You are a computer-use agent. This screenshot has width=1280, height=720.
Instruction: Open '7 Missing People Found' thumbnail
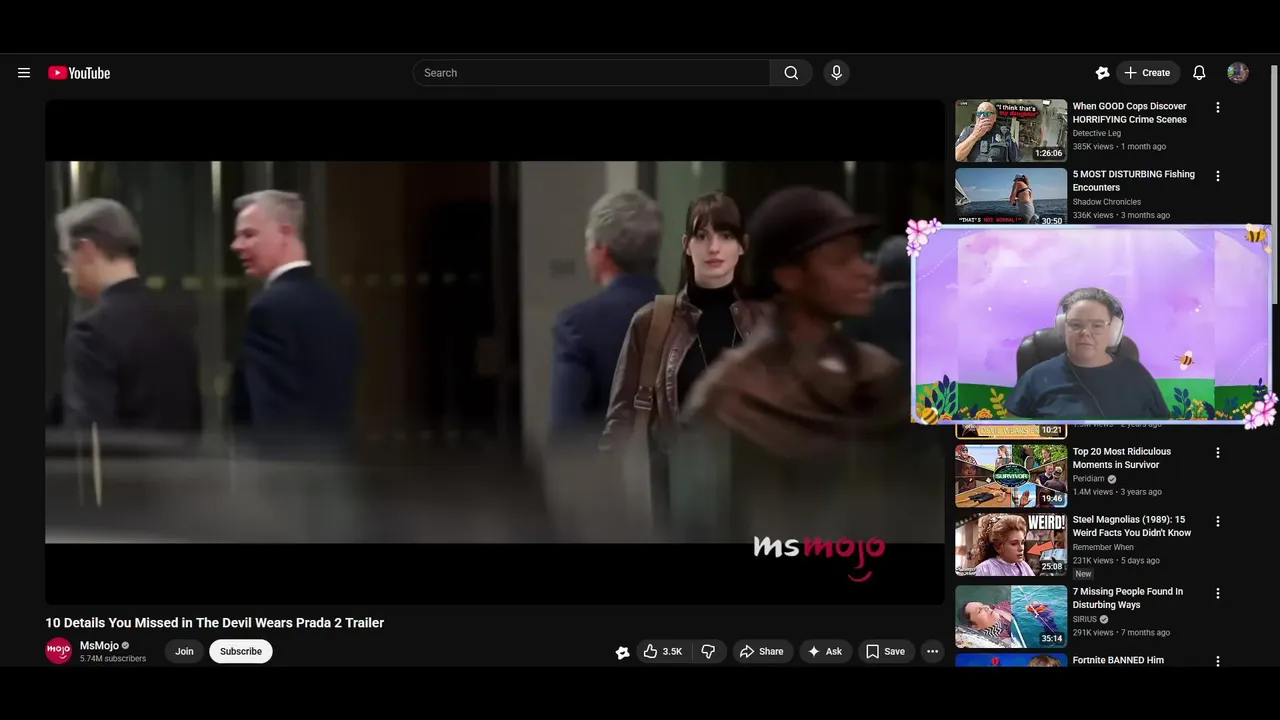click(x=1011, y=617)
